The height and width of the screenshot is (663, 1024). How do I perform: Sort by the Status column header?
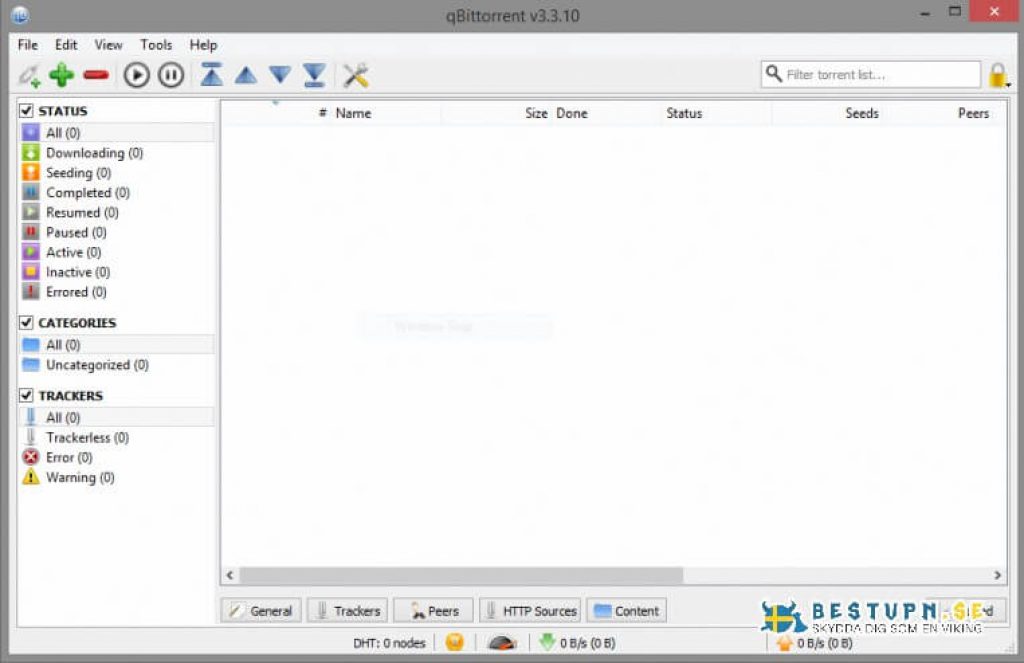[x=716, y=113]
